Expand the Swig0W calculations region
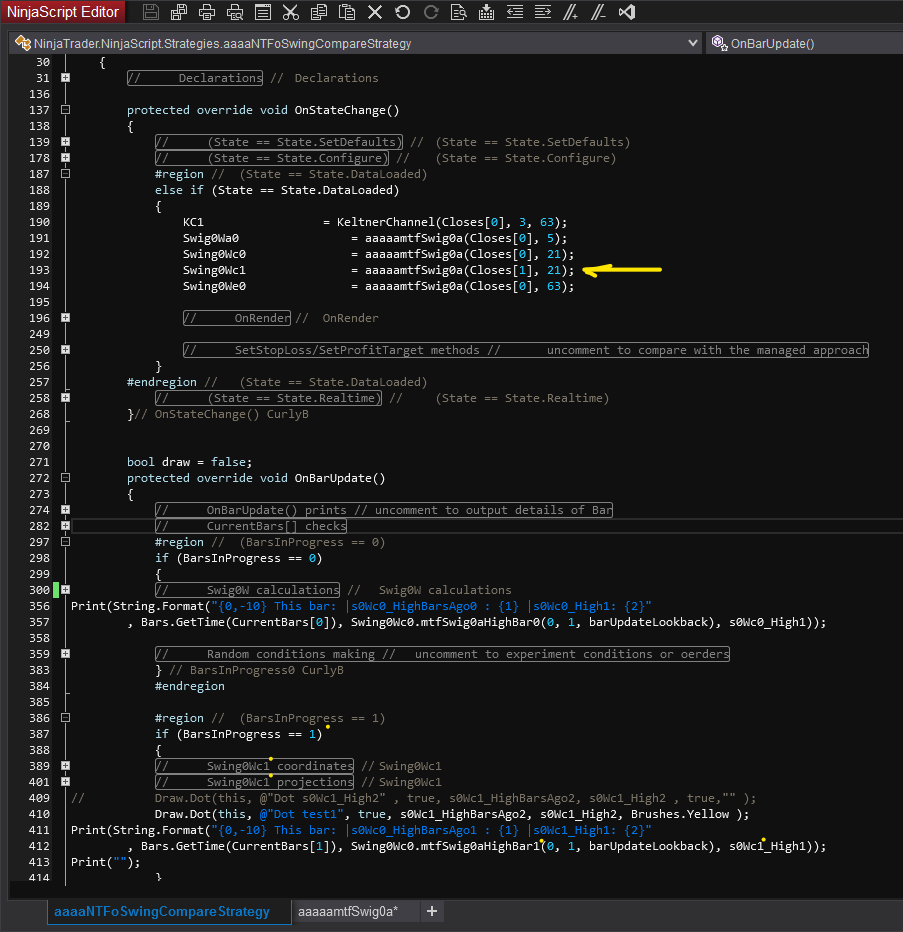Image resolution: width=903 pixels, height=932 pixels. tap(65, 590)
